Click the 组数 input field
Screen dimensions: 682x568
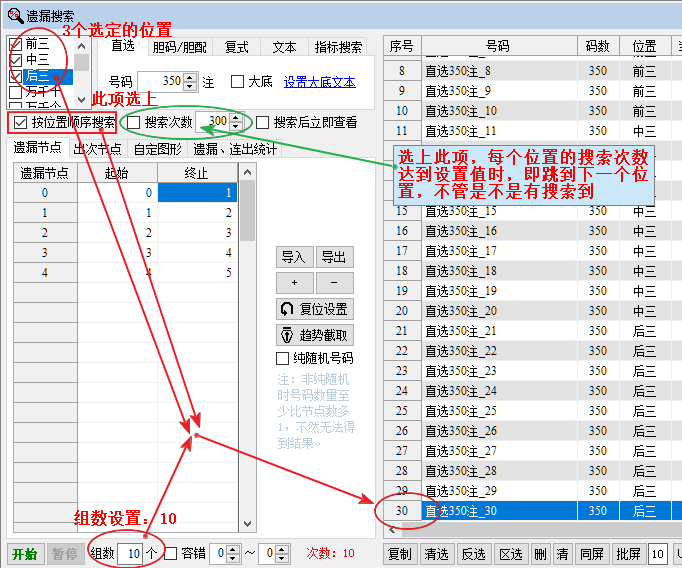point(129,553)
